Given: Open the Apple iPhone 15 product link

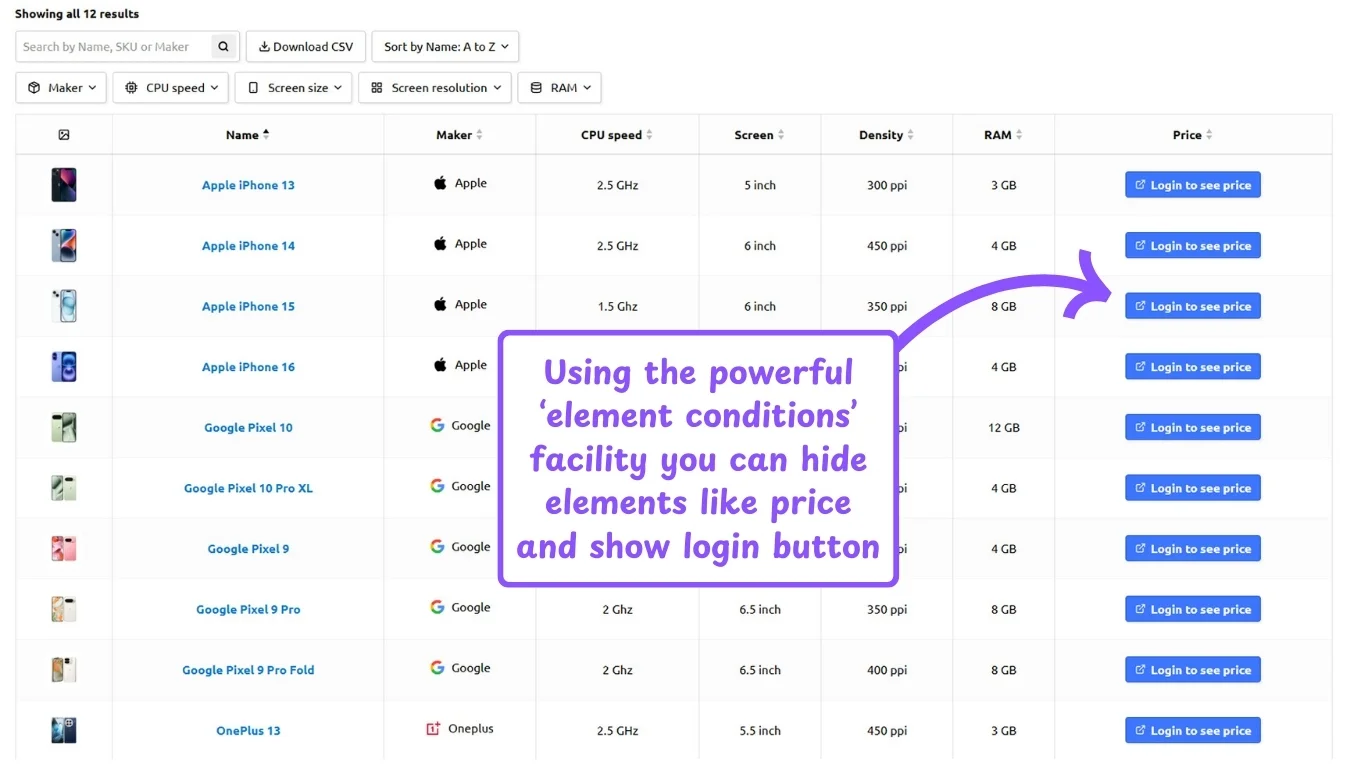Looking at the screenshot, I should (x=248, y=306).
